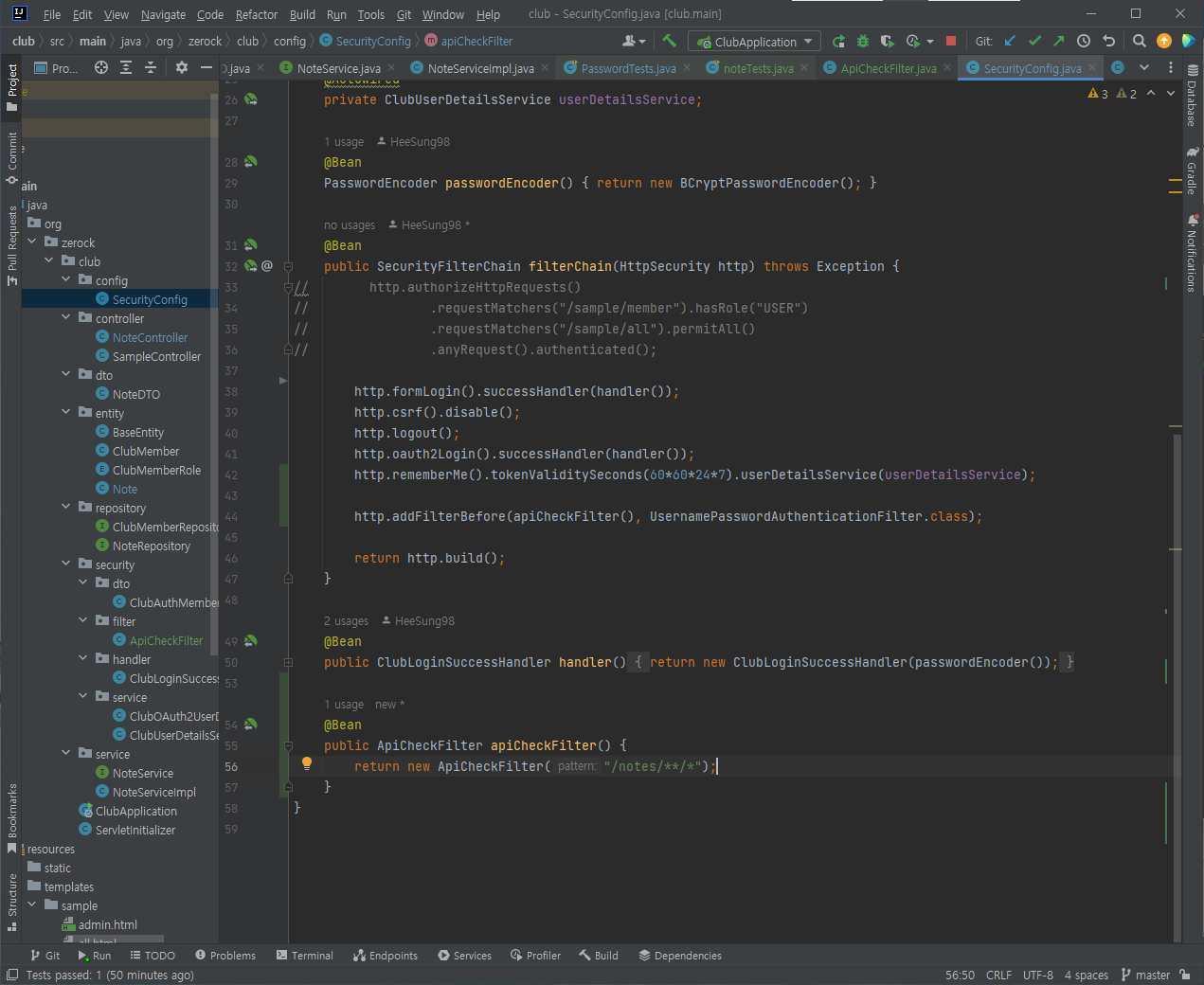This screenshot has width=1204, height=985.
Task: Push commits with the Git push arrow
Action: click(x=1059, y=41)
